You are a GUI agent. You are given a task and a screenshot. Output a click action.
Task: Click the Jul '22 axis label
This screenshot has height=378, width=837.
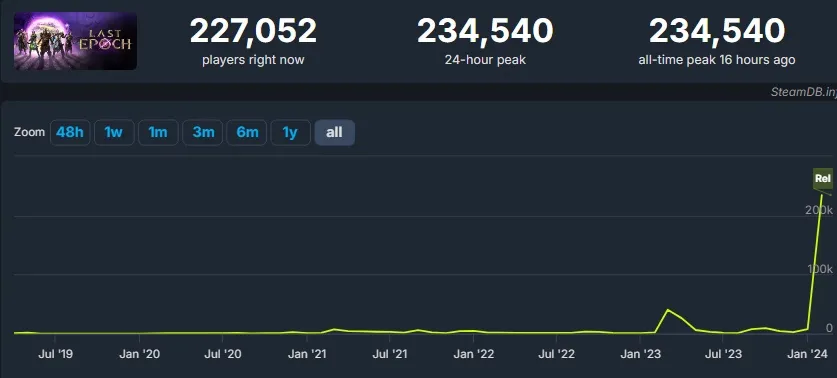coord(557,353)
